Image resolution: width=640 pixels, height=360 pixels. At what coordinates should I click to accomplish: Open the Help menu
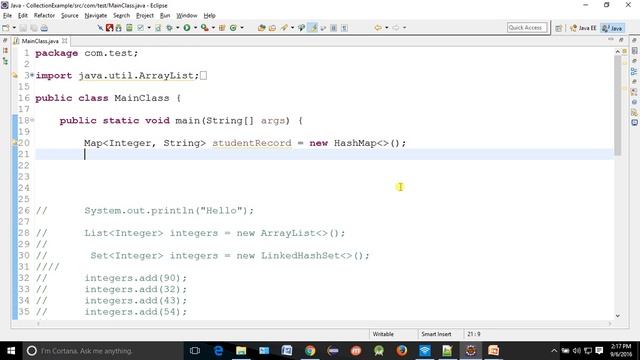209,16
